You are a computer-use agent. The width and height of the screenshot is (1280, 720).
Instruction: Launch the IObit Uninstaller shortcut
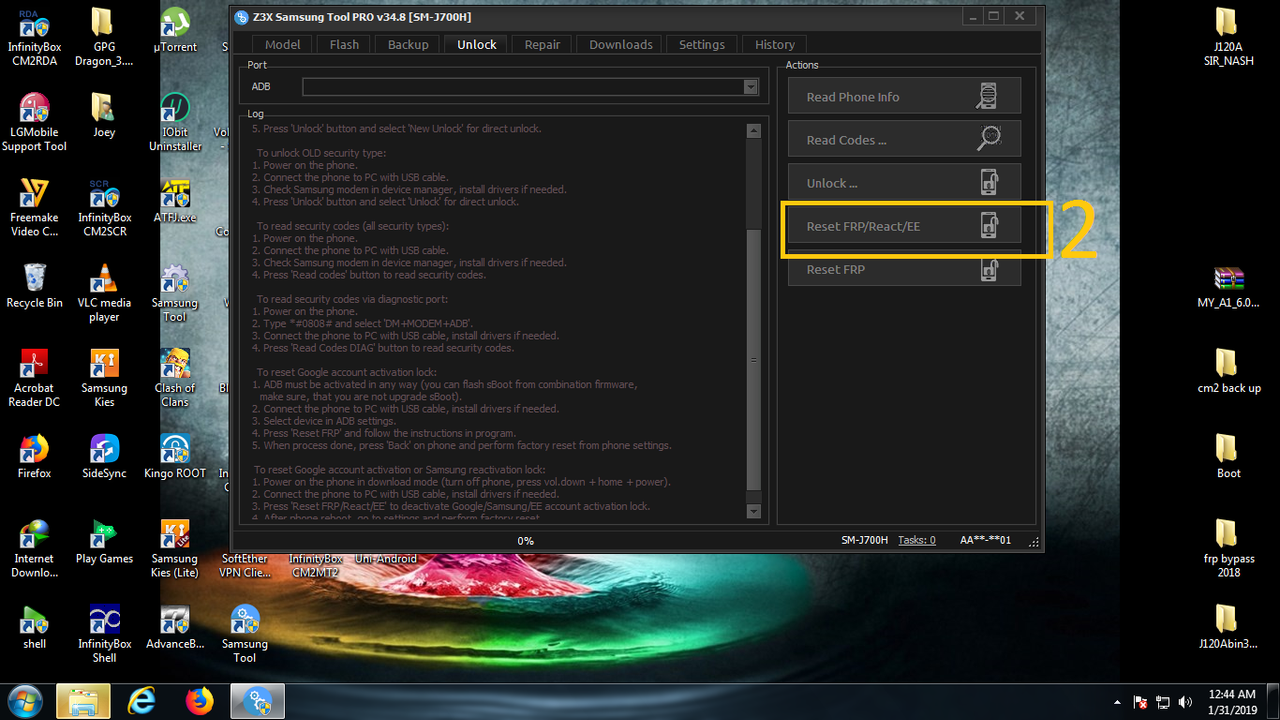(175, 121)
